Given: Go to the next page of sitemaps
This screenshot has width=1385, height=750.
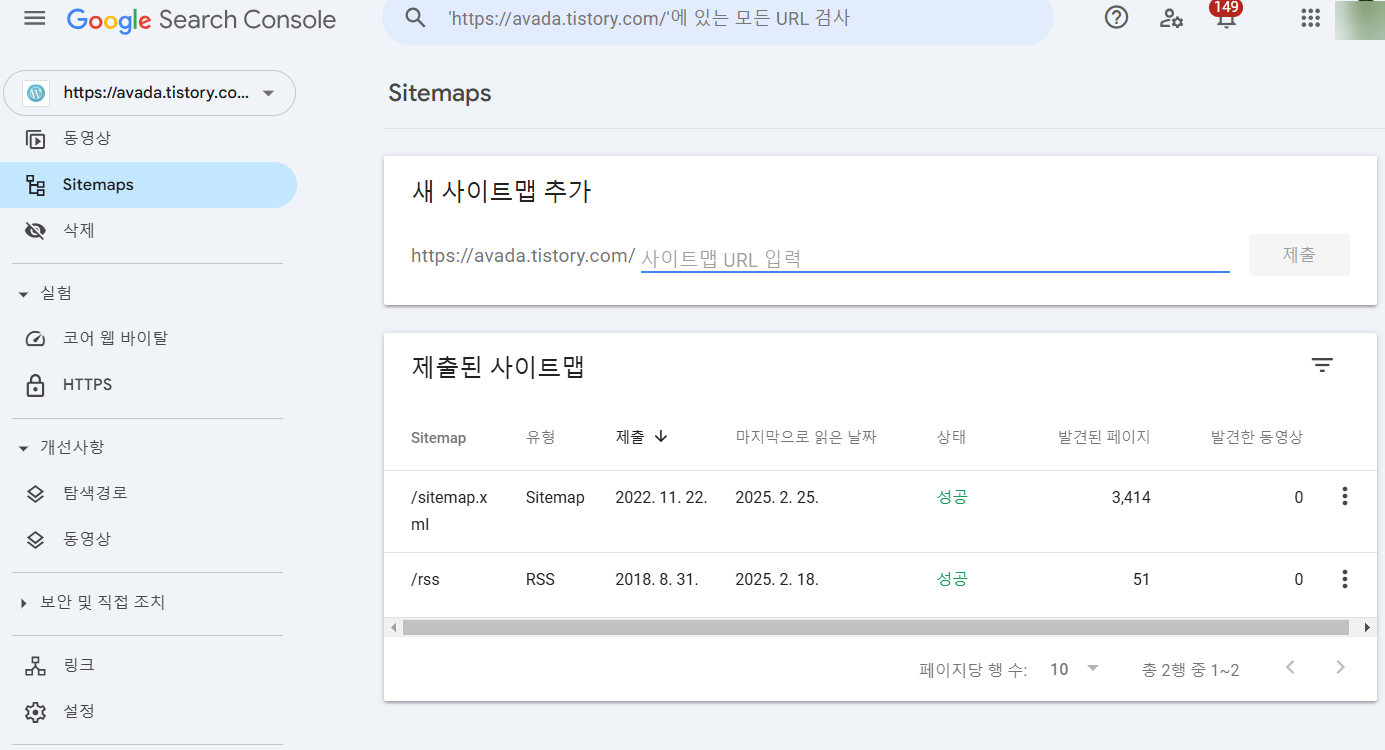Looking at the screenshot, I should pyautogui.click(x=1341, y=668).
